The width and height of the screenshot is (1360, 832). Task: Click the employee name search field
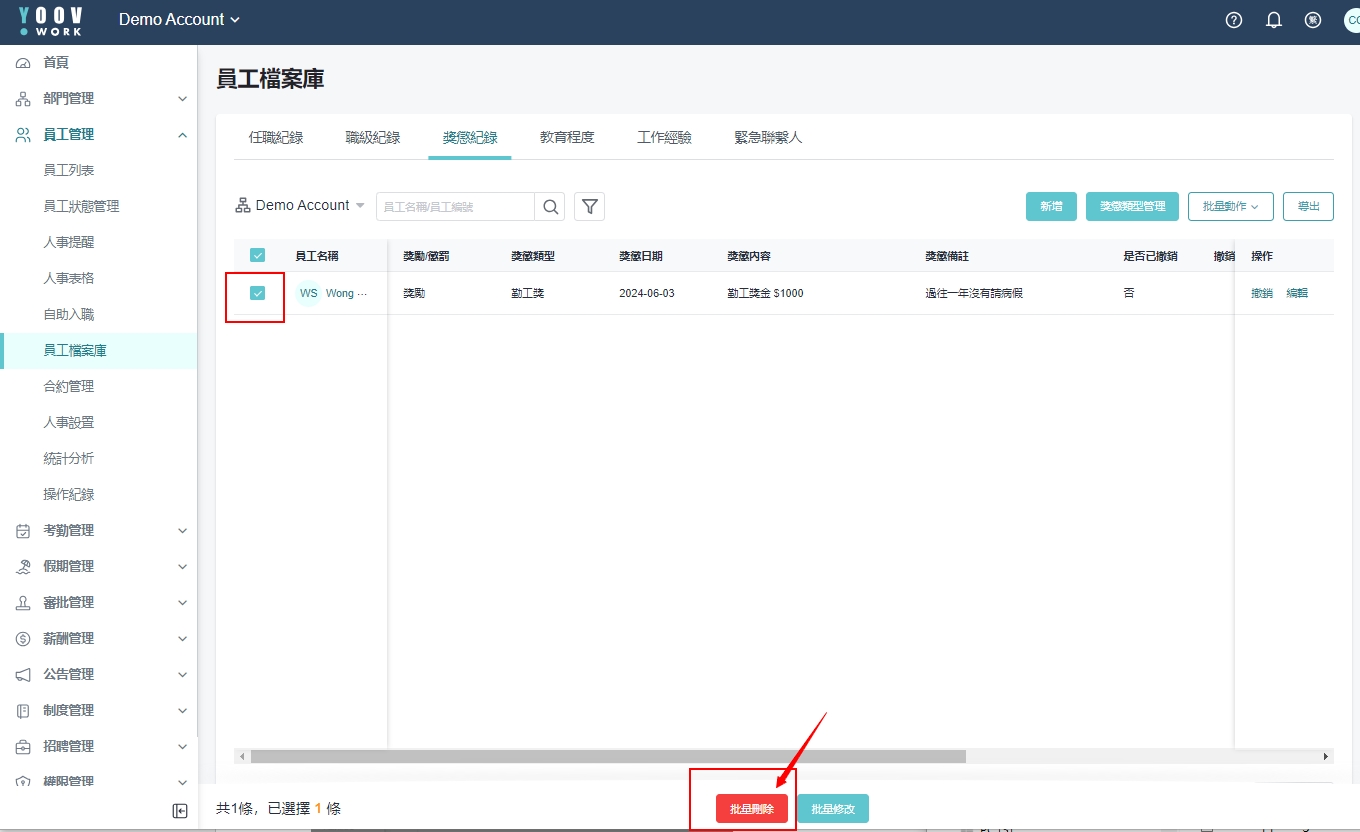[x=455, y=207]
